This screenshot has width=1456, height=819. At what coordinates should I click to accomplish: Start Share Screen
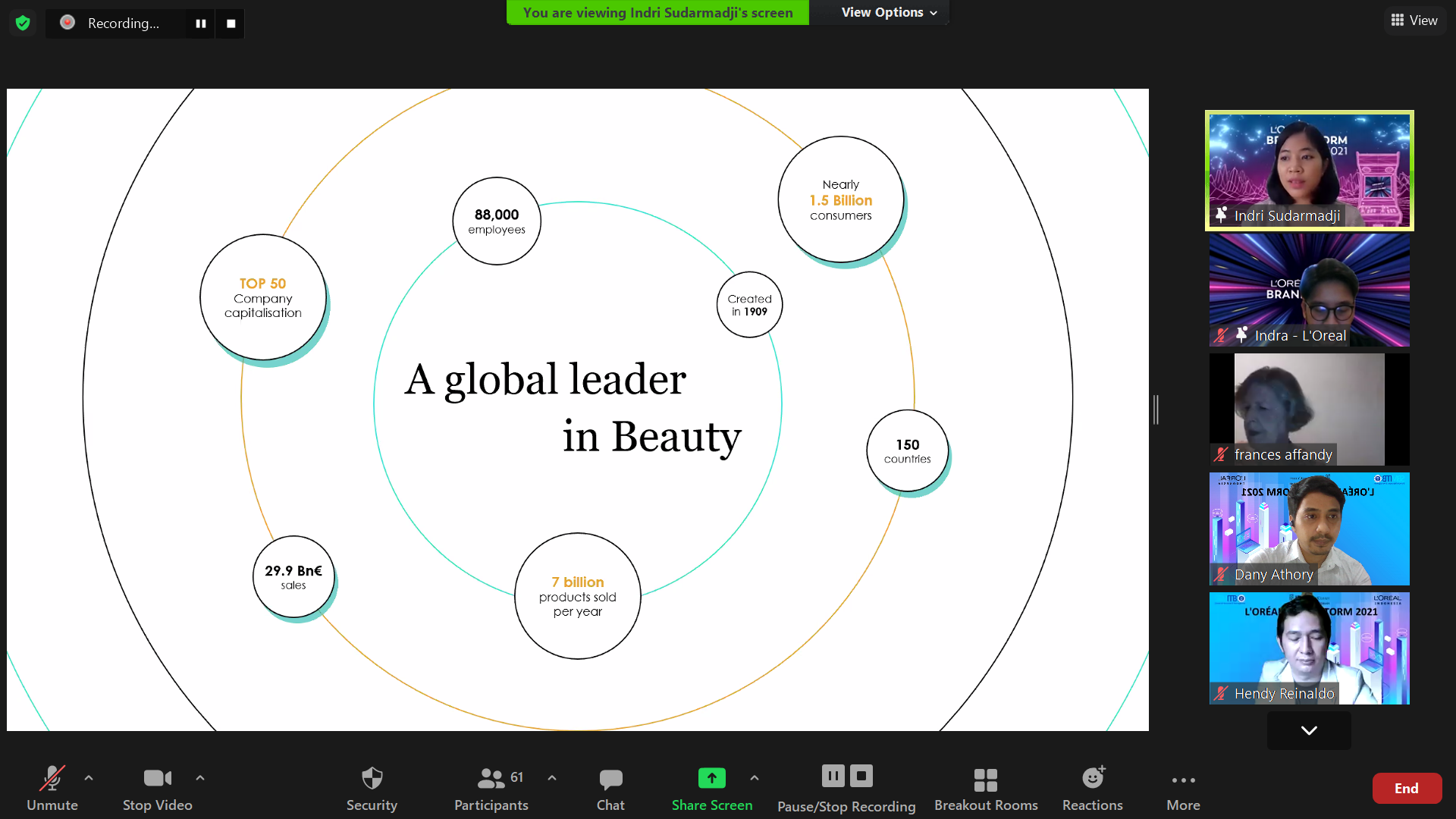click(x=712, y=789)
